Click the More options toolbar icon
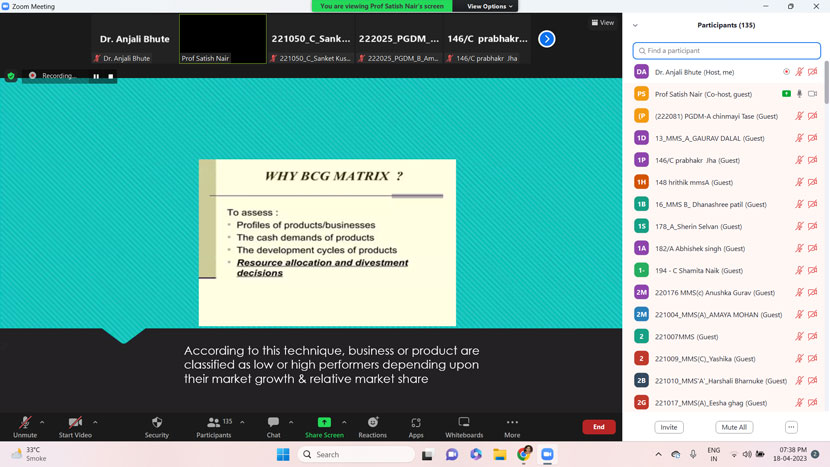Viewport: 830px width, 467px height. (512, 426)
